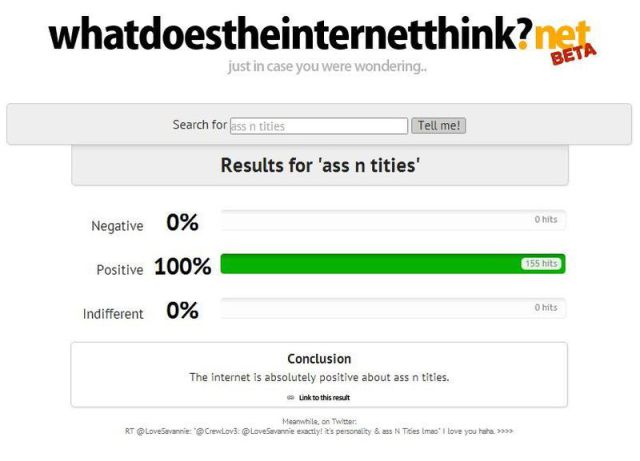
Task: Open "Link to this result" link
Action: [x=324, y=397]
